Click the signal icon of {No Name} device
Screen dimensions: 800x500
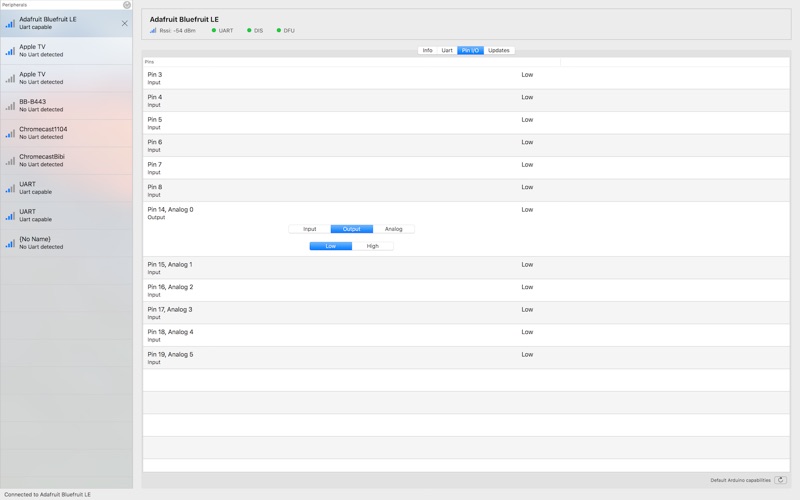(x=10, y=244)
